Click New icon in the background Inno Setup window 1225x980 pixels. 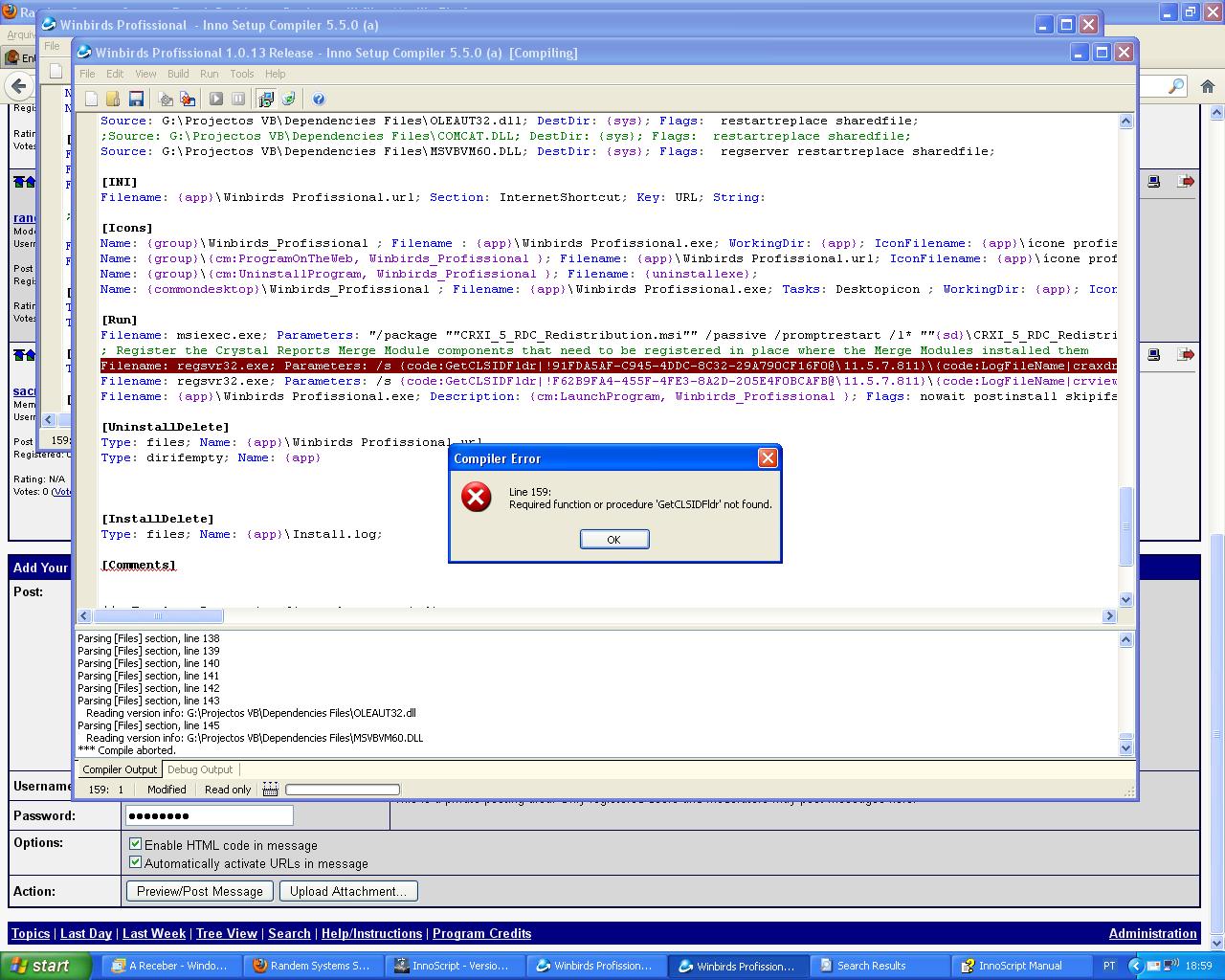click(x=56, y=71)
